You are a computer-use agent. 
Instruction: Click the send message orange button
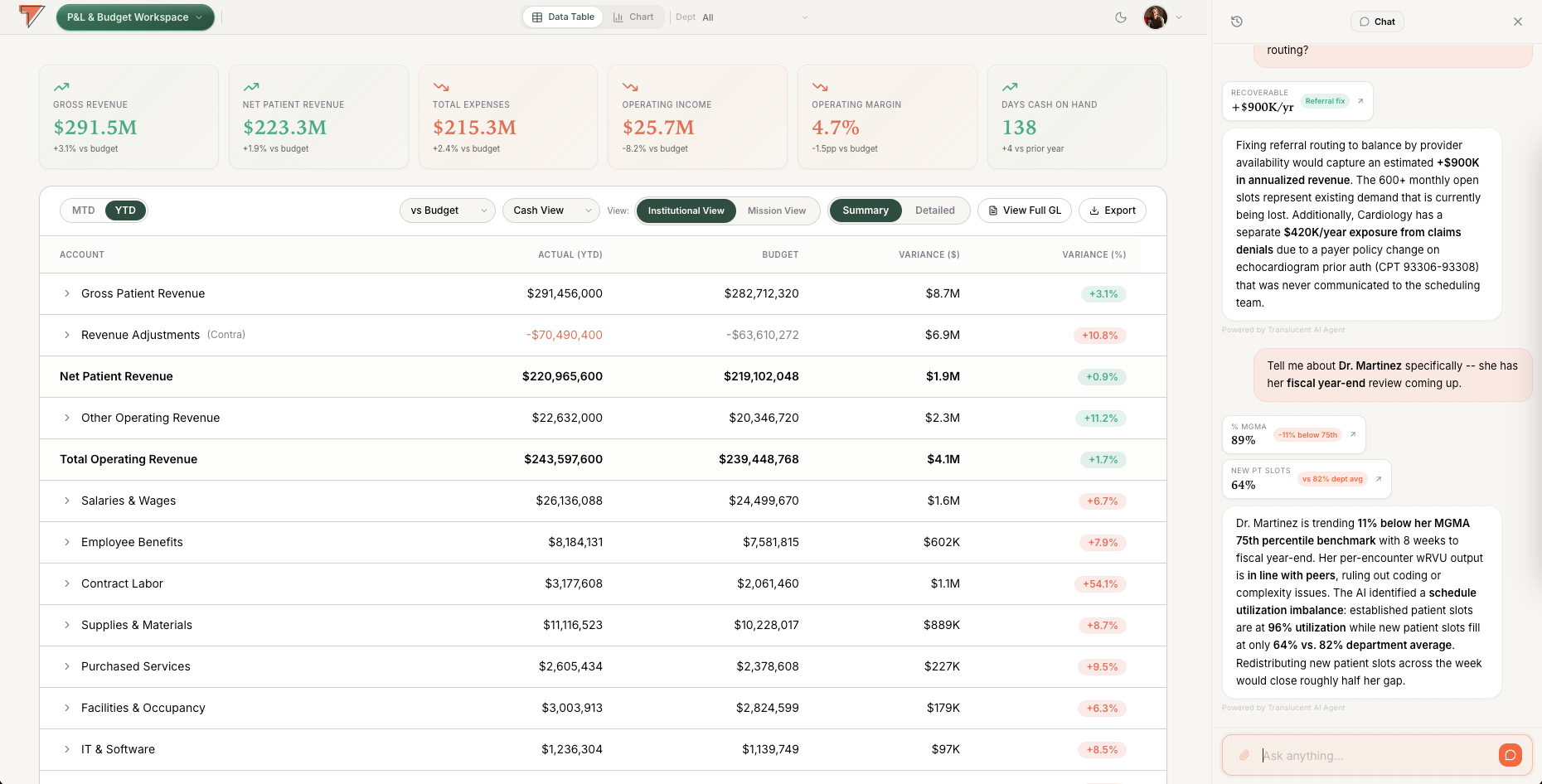(x=1510, y=755)
